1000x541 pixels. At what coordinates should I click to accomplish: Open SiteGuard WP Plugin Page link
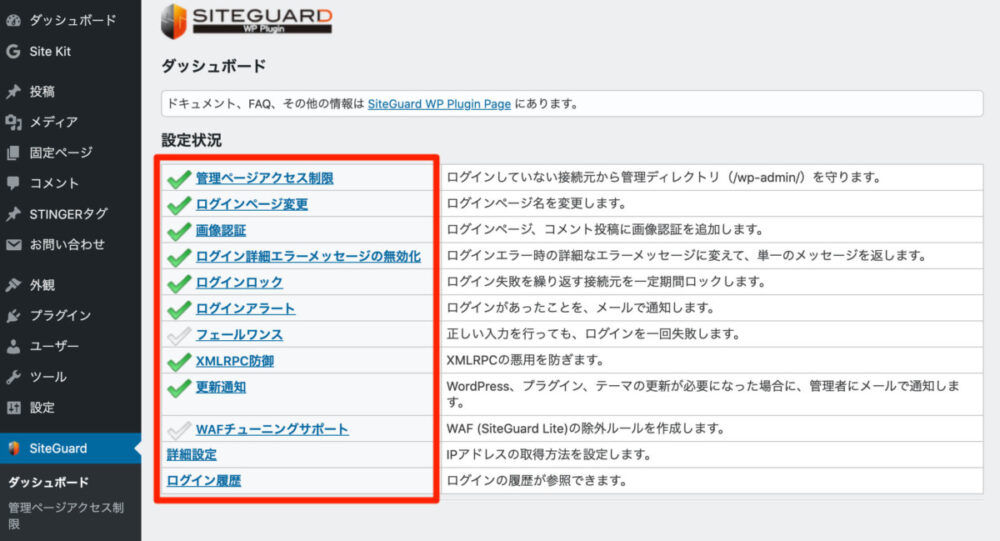[x=439, y=104]
